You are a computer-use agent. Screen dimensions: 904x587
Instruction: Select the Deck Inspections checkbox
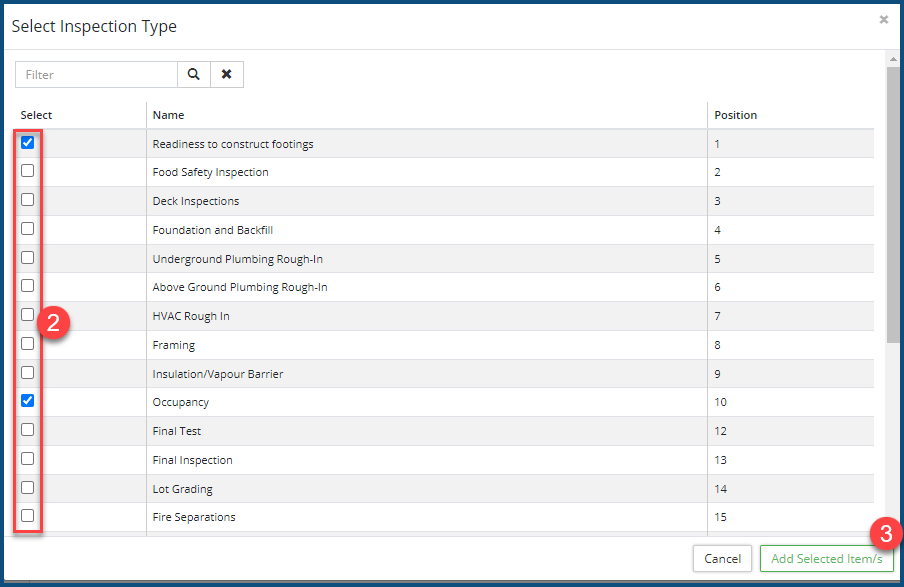28,200
